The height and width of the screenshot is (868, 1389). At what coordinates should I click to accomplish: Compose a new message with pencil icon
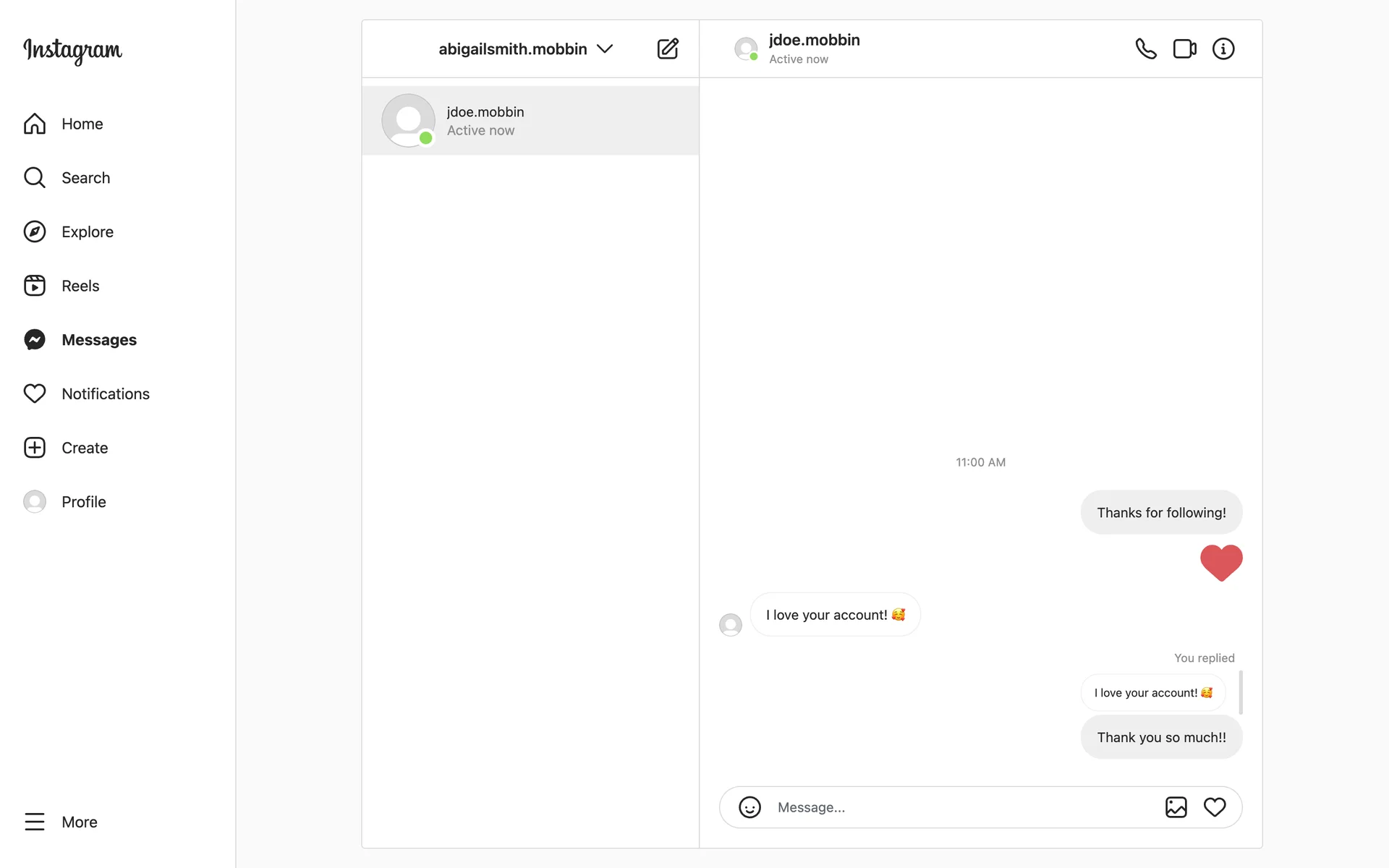point(667,48)
